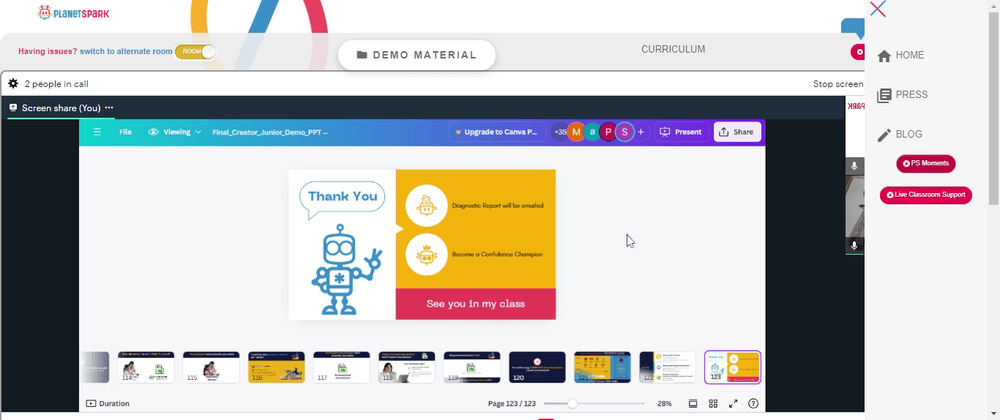Open the DEMO MATERIAL tab
Image resolution: width=1000 pixels, height=420 pixels.
tap(416, 55)
